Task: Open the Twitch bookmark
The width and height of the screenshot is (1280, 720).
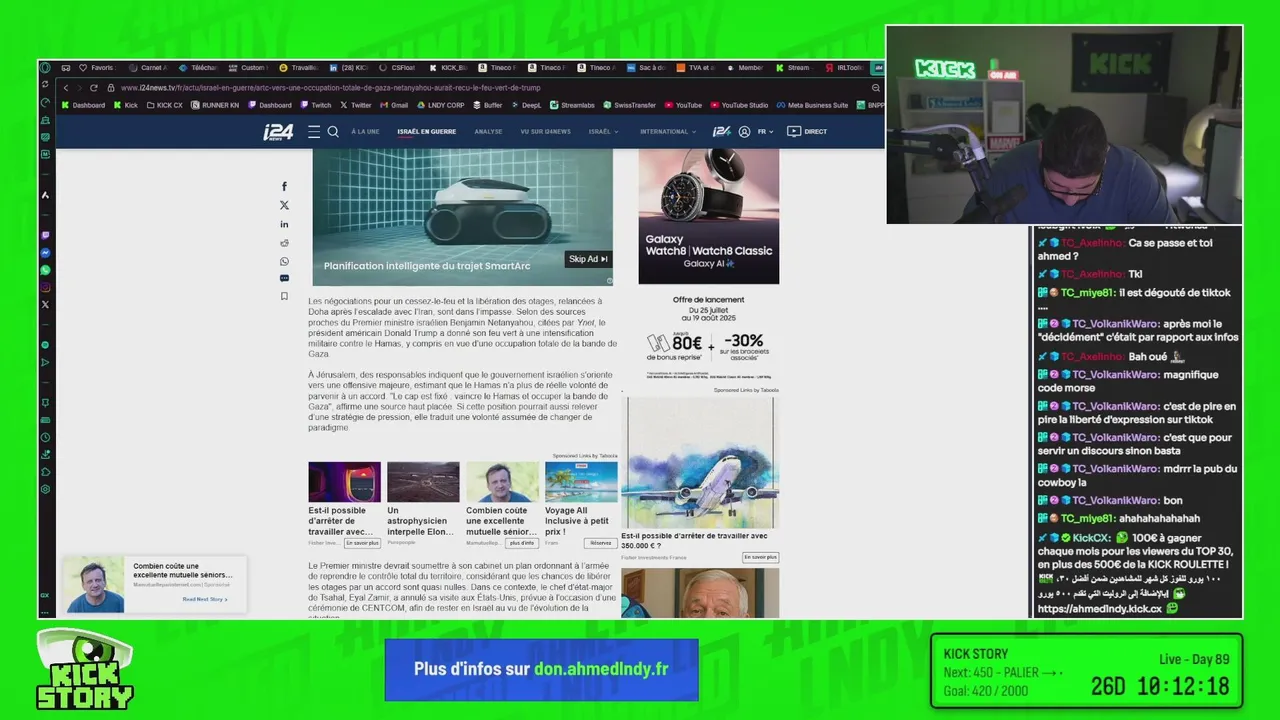Action: pos(316,105)
